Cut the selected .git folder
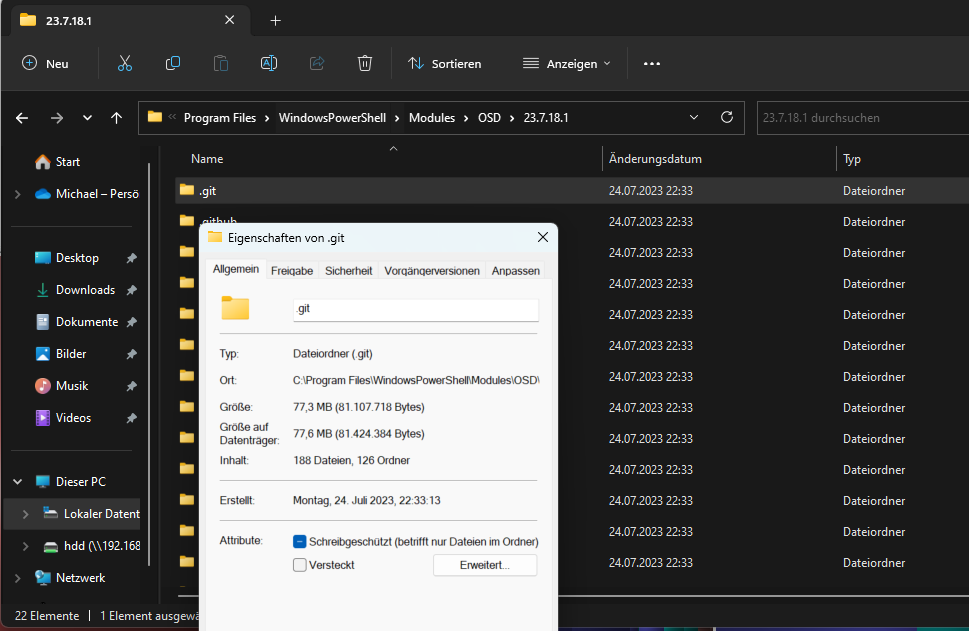This screenshot has width=969, height=631. (x=124, y=63)
